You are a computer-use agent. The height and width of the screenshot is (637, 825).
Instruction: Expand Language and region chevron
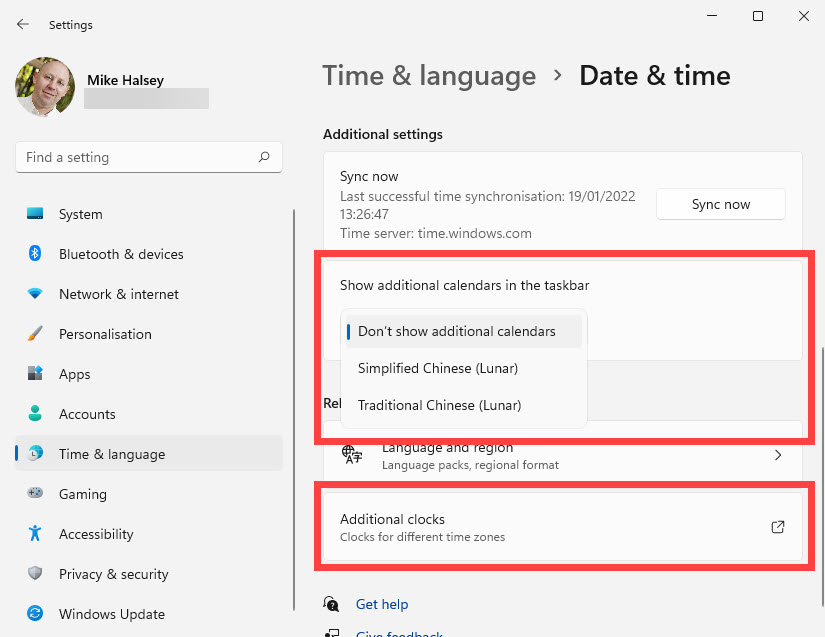click(778, 455)
